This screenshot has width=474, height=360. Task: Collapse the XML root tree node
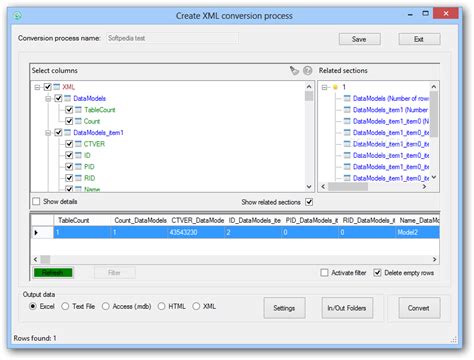tap(37, 87)
